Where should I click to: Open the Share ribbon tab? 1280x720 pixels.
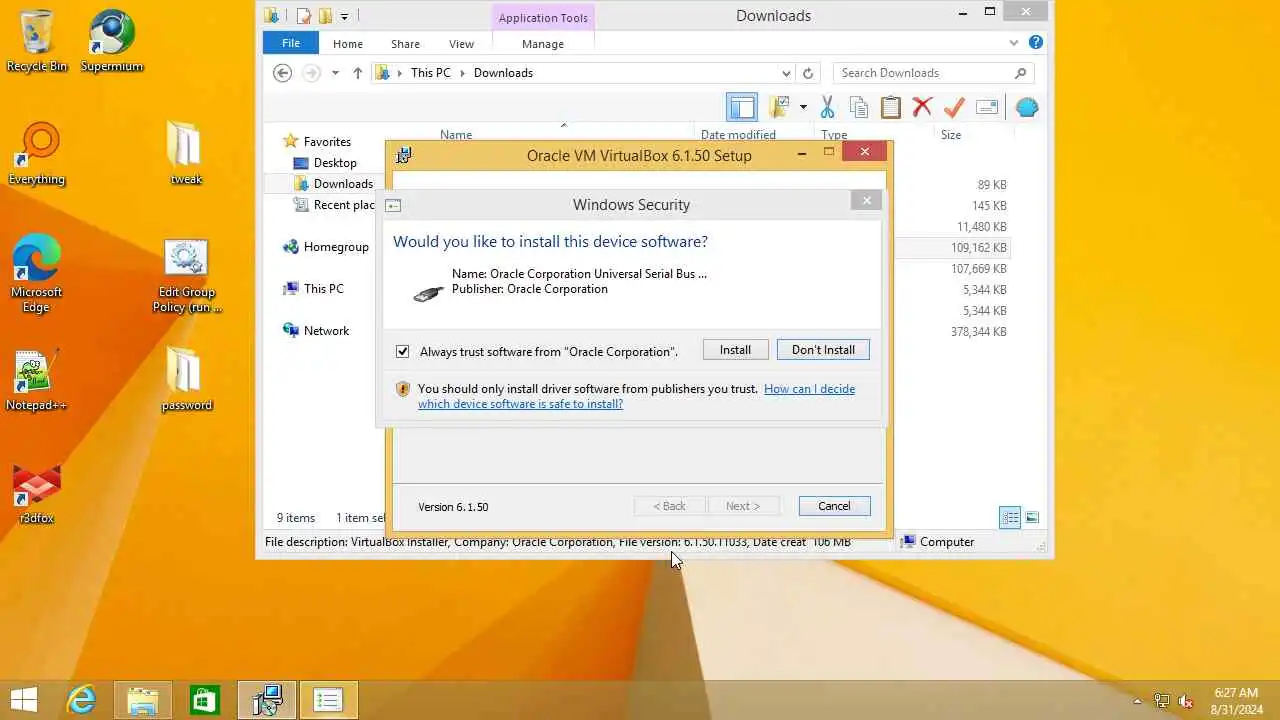click(x=405, y=43)
